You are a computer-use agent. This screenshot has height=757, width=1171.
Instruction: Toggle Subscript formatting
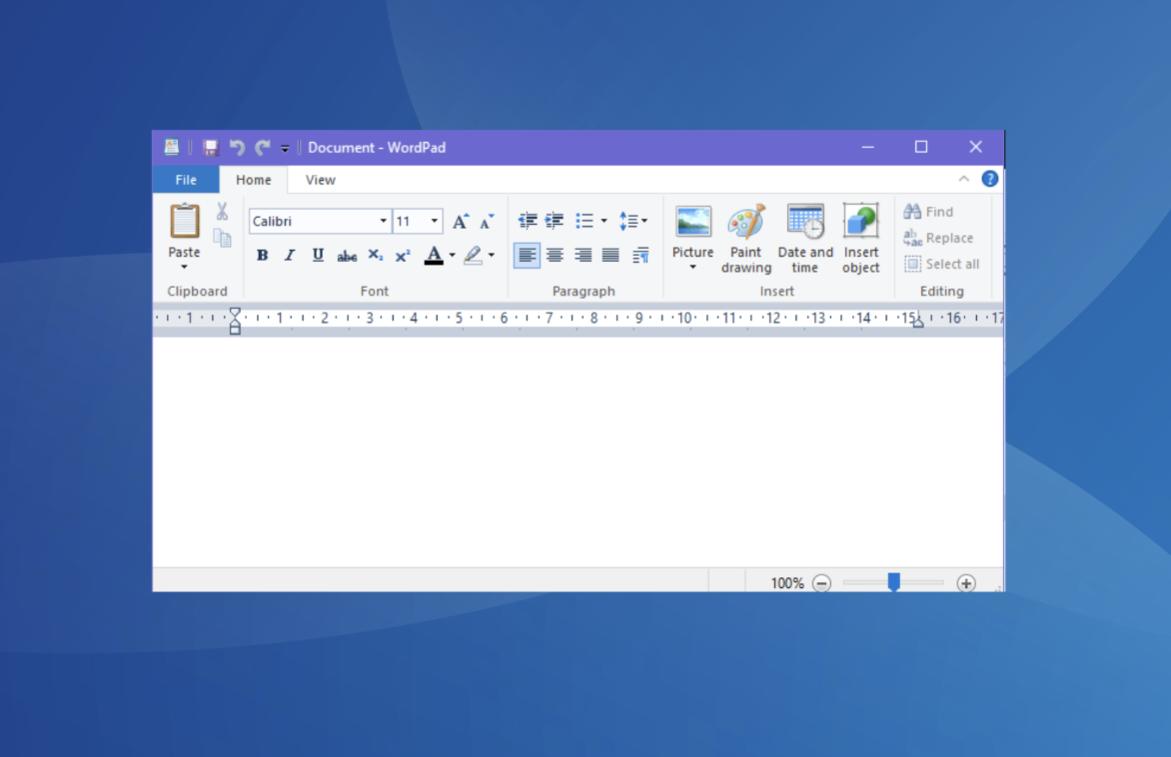(375, 256)
